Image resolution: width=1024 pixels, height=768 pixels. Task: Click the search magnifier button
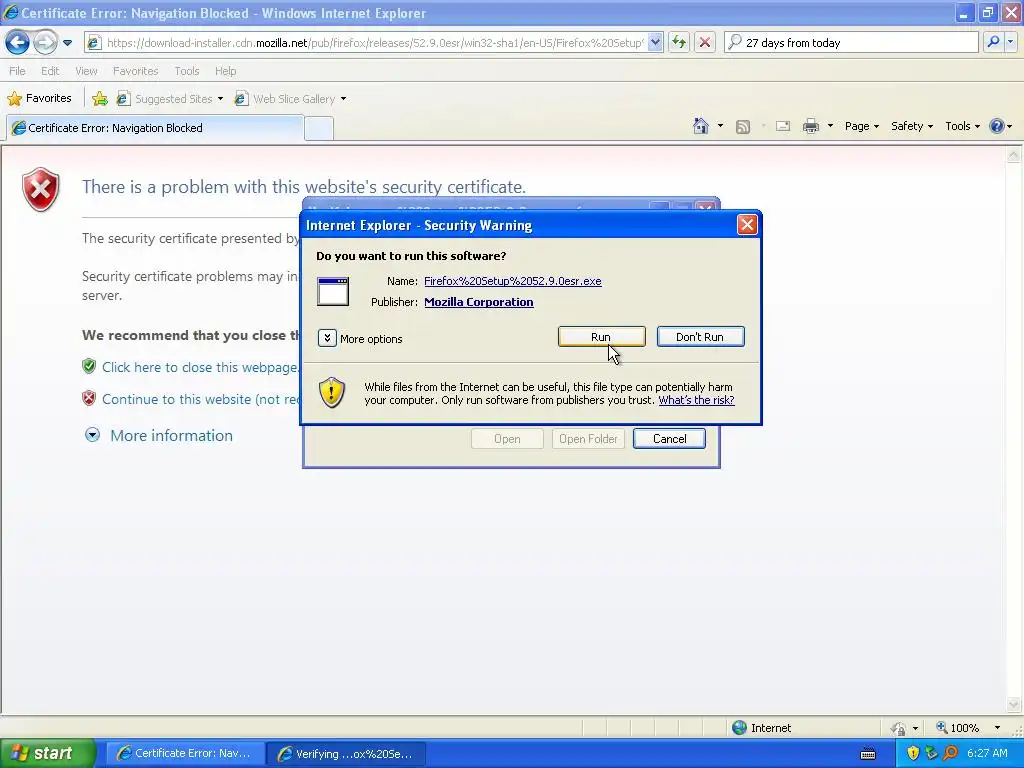coord(993,43)
